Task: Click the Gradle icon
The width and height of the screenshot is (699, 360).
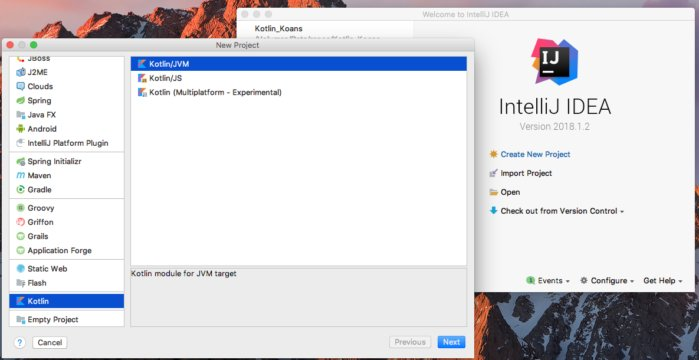Action: click(x=21, y=189)
